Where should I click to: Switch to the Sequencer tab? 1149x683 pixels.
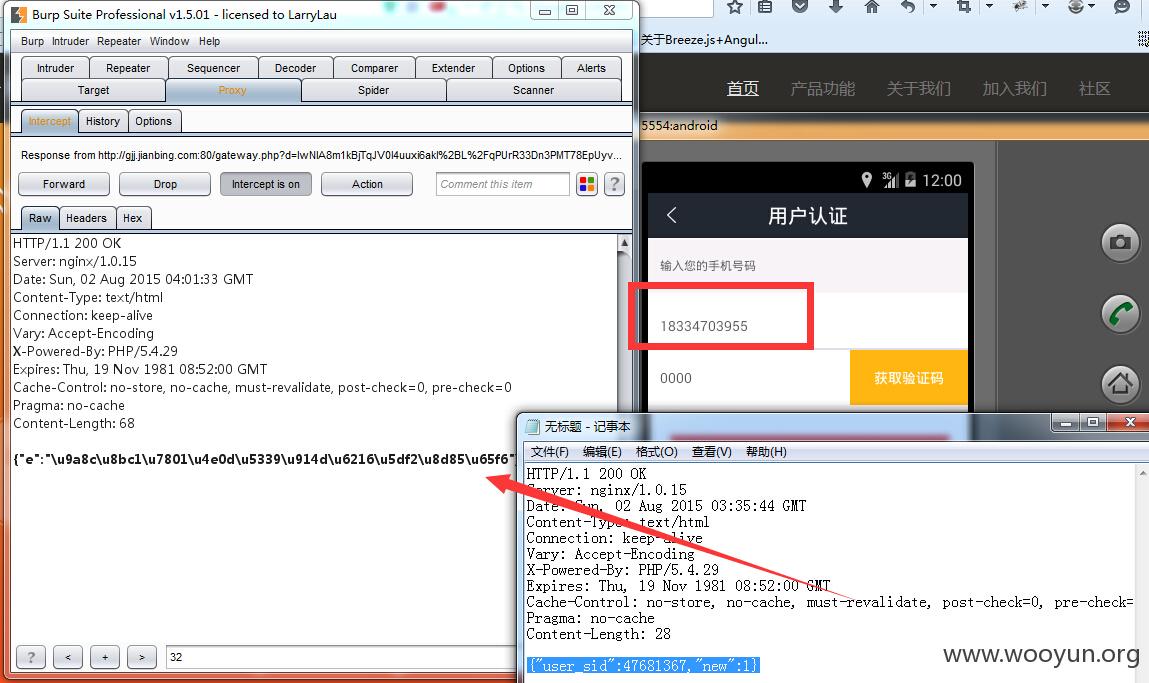point(213,68)
